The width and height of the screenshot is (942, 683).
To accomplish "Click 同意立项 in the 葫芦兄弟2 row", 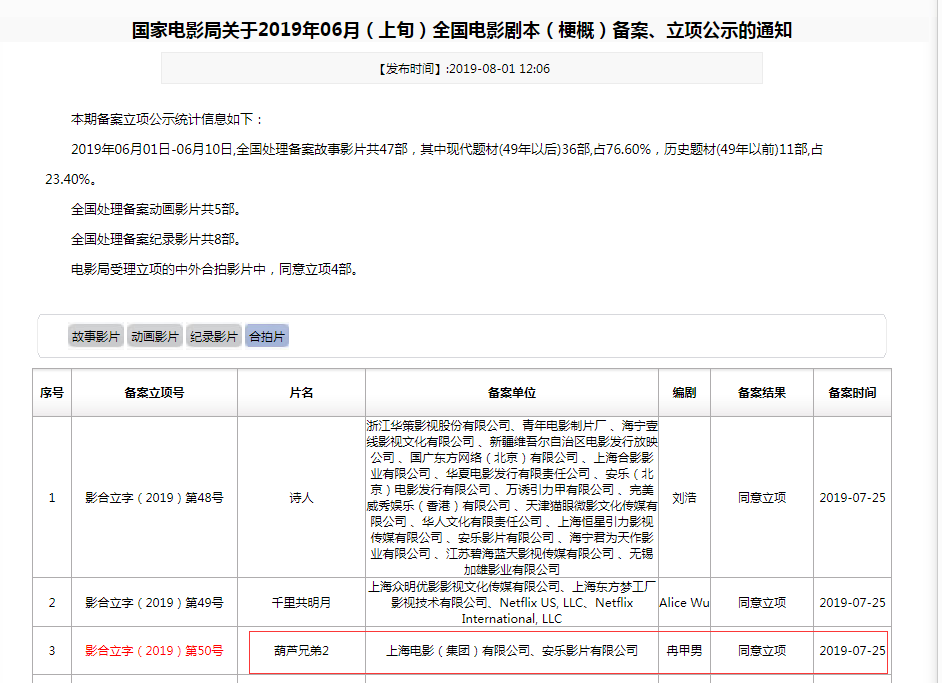I will 762,651.
